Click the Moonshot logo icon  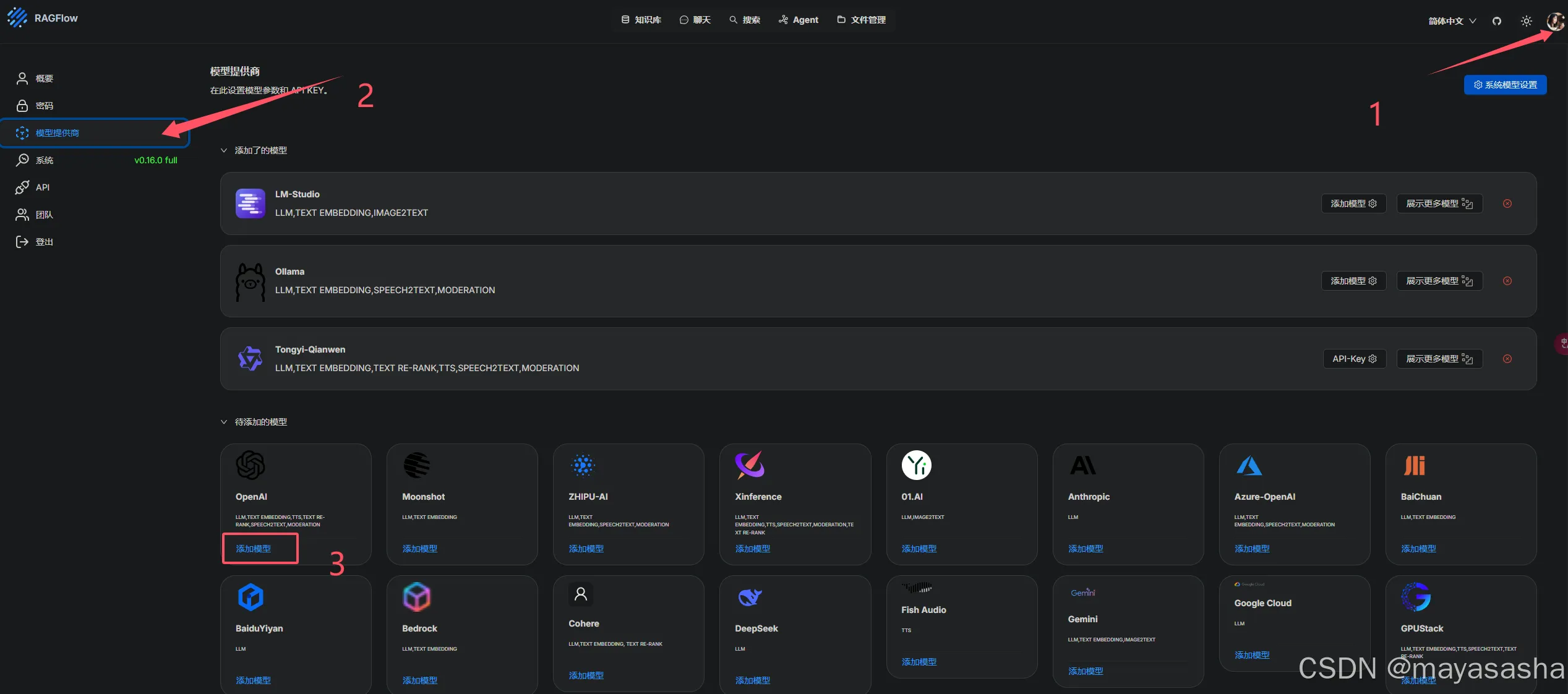pyautogui.click(x=416, y=465)
